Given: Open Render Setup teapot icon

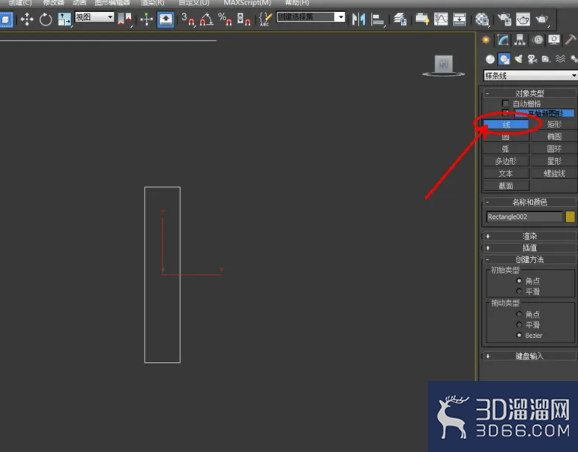Looking at the screenshot, I should pyautogui.click(x=504, y=19).
